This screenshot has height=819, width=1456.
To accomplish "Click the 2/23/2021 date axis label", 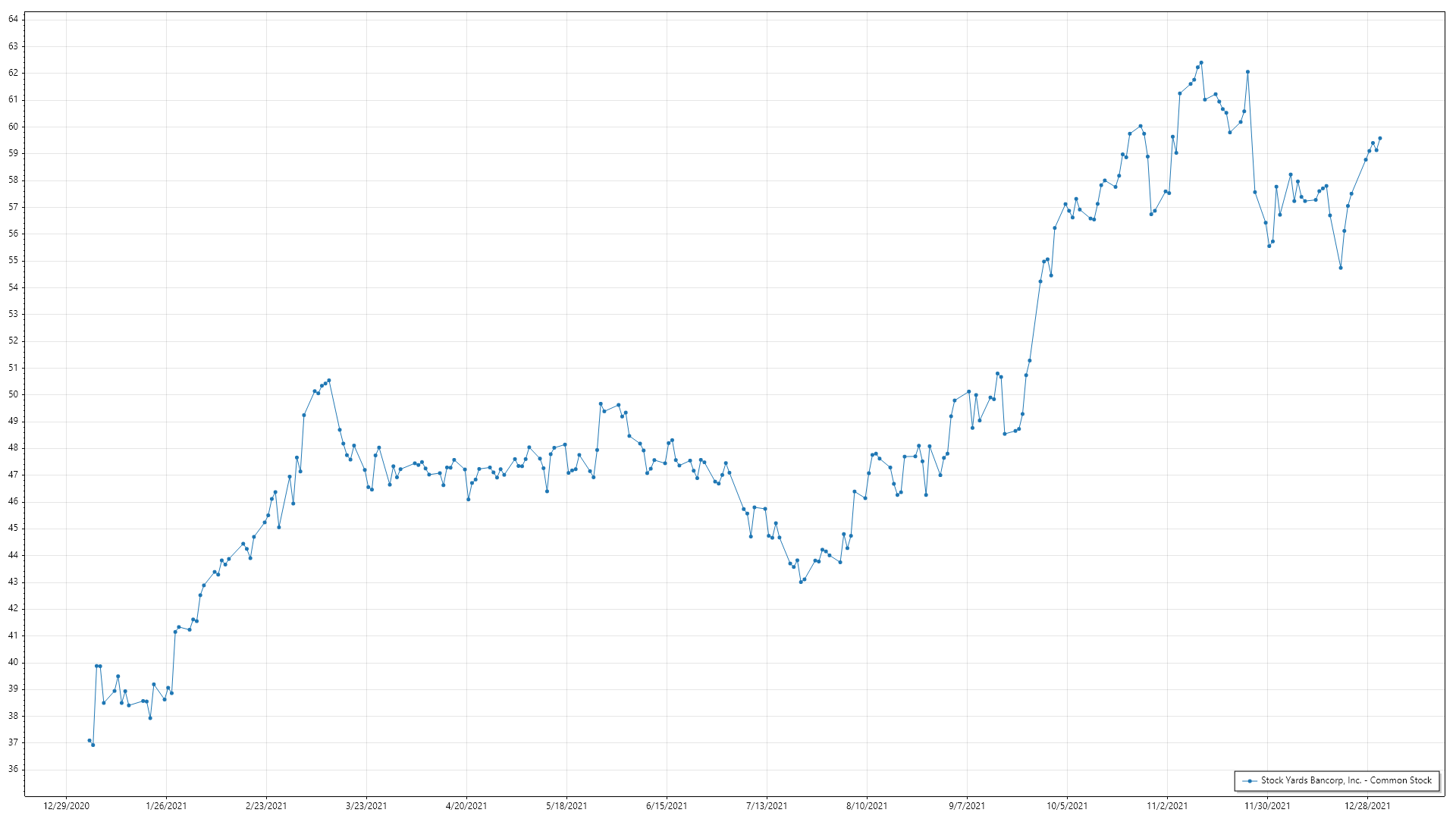I will click(266, 806).
